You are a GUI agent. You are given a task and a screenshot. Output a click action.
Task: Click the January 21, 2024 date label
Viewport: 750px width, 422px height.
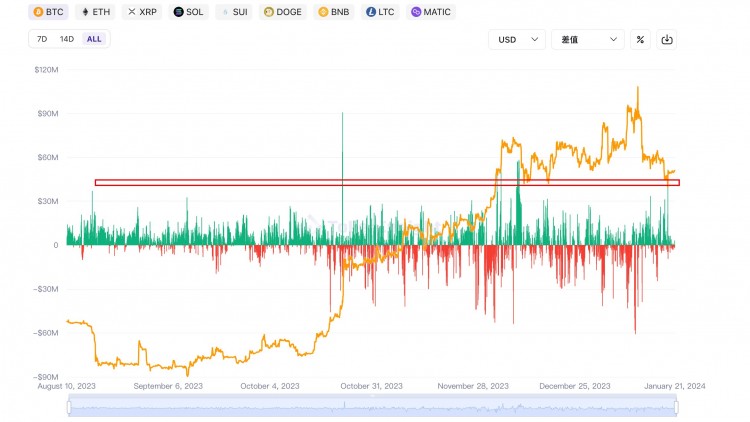(x=675, y=386)
